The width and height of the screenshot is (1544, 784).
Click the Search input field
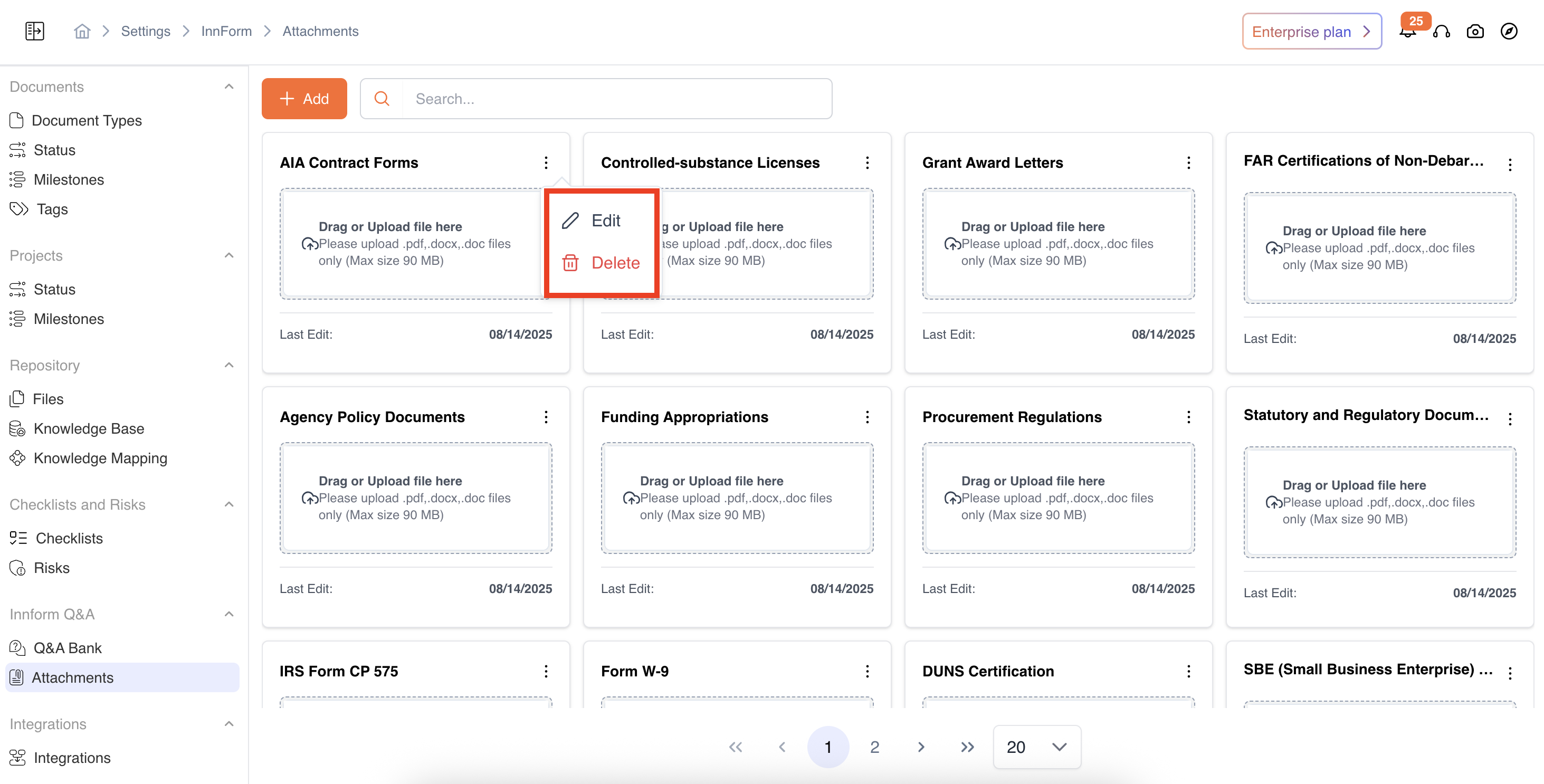coord(617,99)
